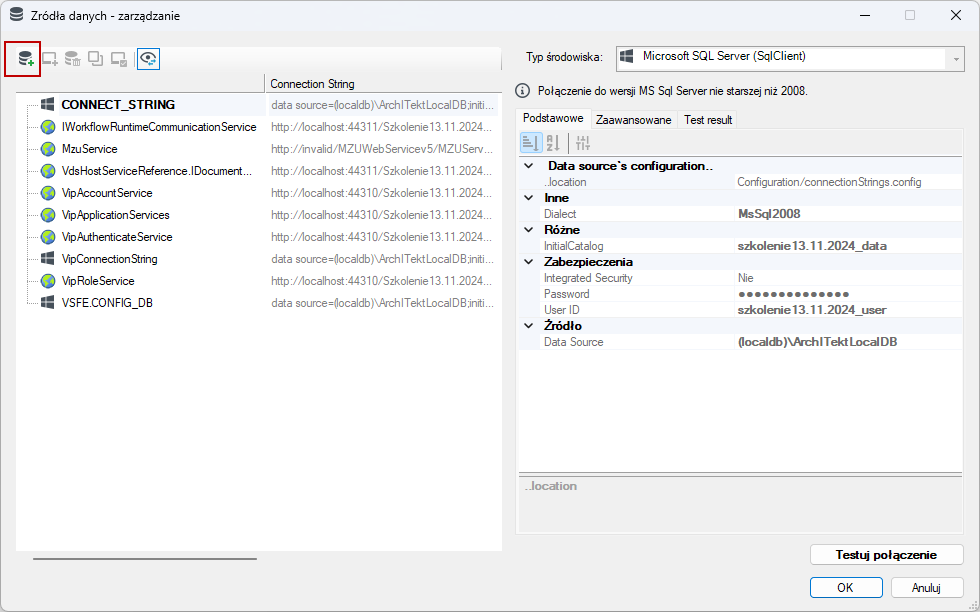Click the Password value field

[848, 294]
